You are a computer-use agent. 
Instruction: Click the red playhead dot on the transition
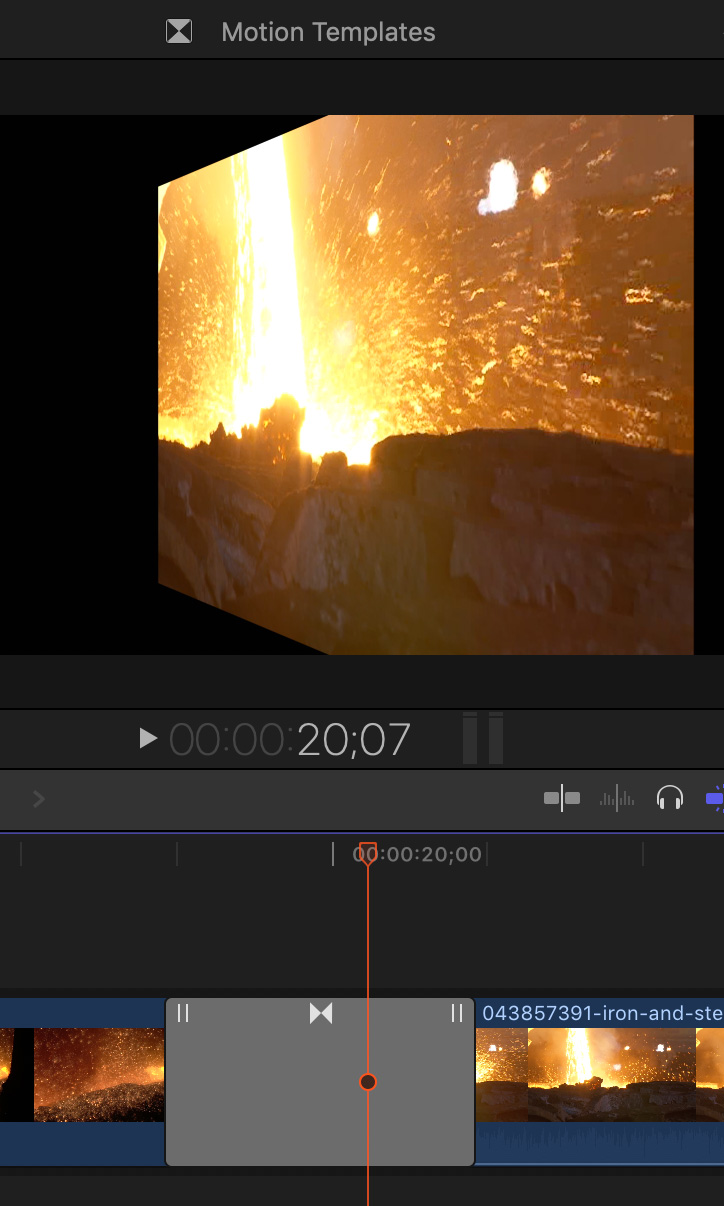pyautogui.click(x=368, y=1082)
